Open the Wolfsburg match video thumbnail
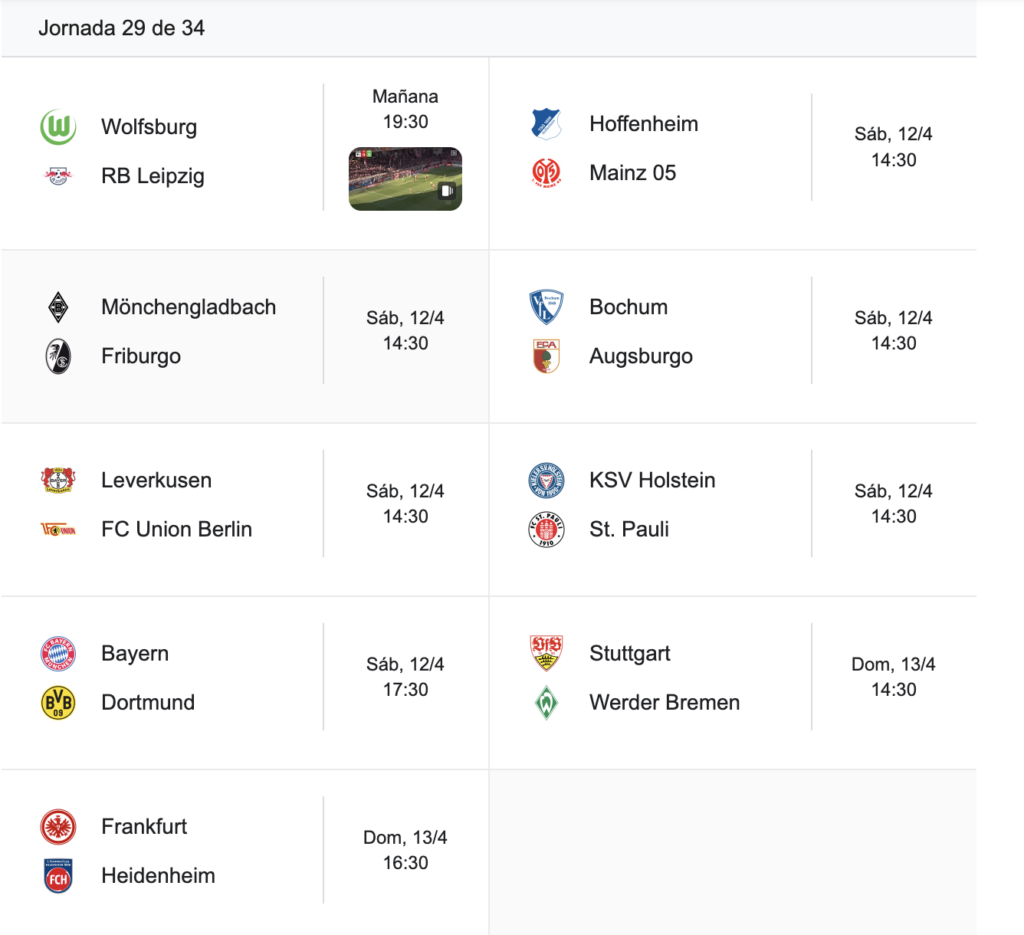The height and width of the screenshot is (935, 1024). click(x=406, y=179)
